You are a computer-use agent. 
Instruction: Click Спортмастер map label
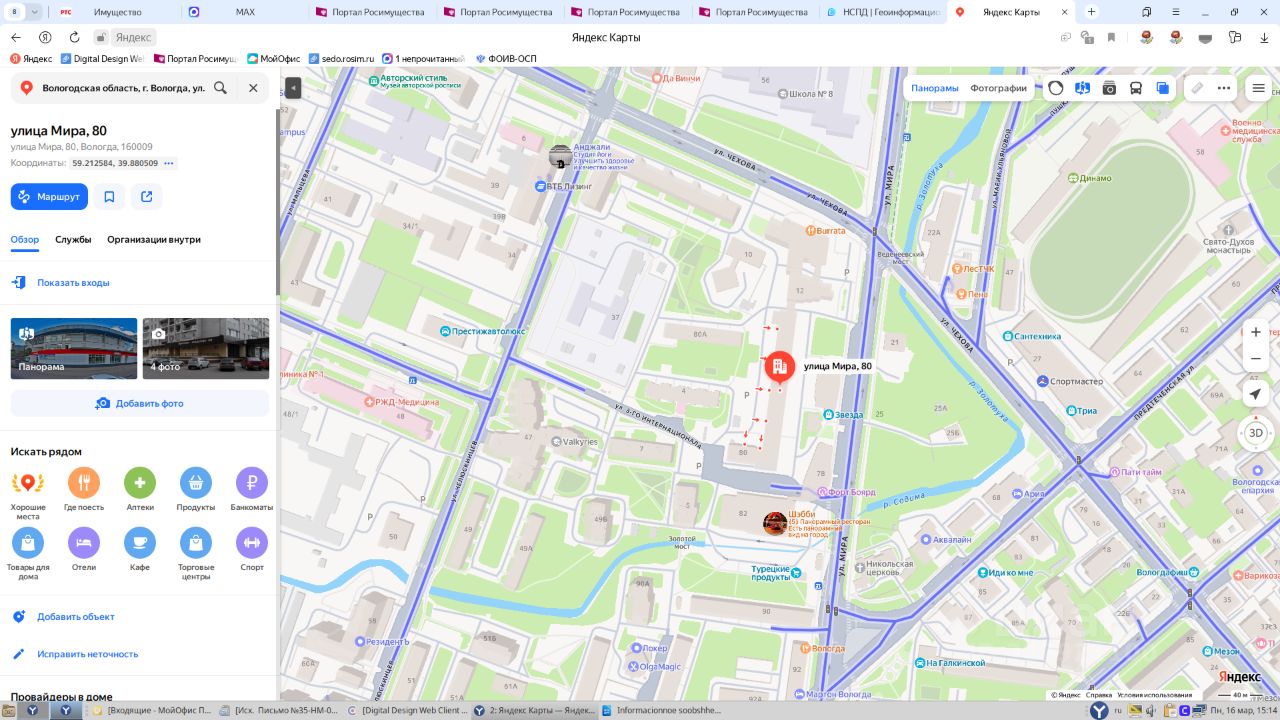(x=1070, y=381)
